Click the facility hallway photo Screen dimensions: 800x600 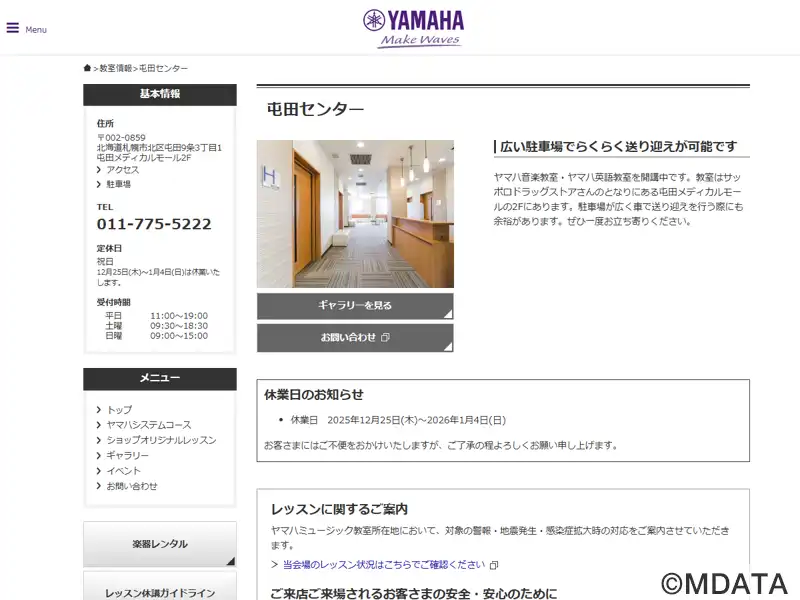[x=355, y=214]
